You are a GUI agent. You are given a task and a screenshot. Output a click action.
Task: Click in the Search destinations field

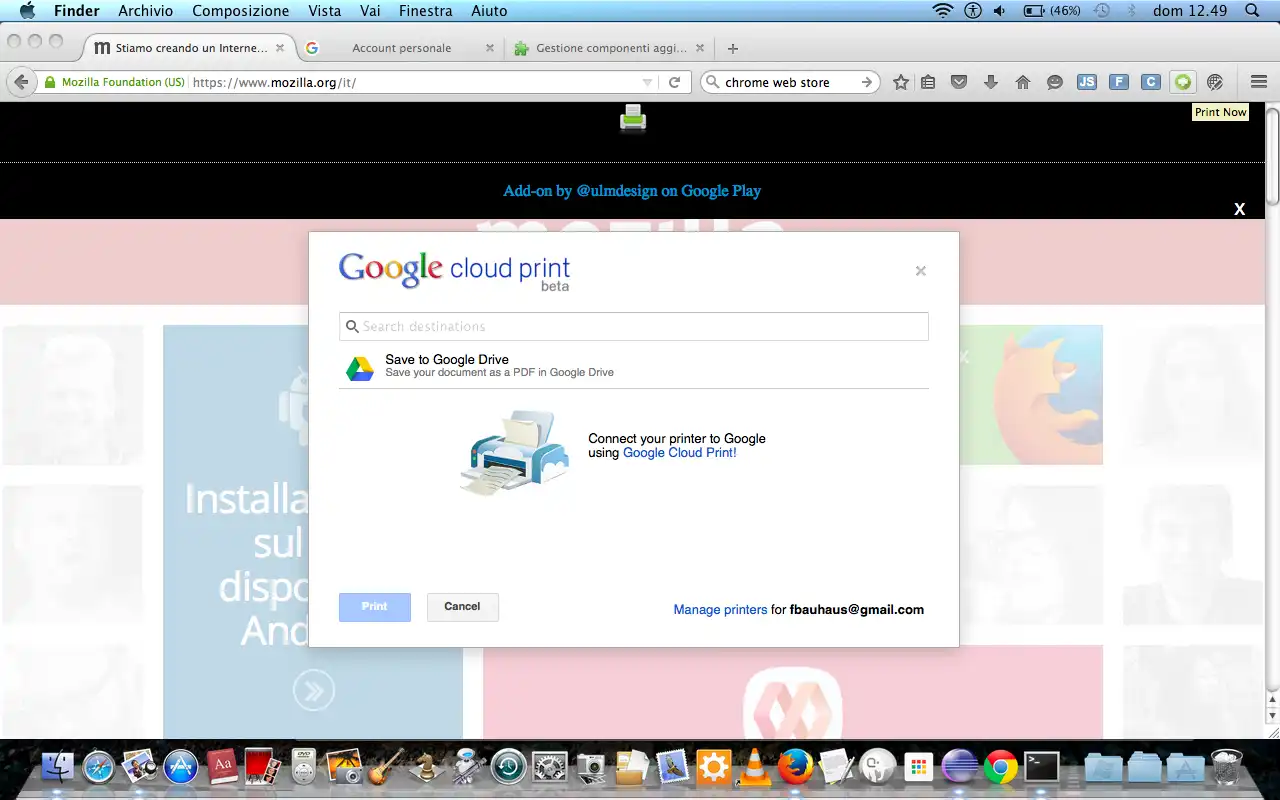tap(634, 326)
